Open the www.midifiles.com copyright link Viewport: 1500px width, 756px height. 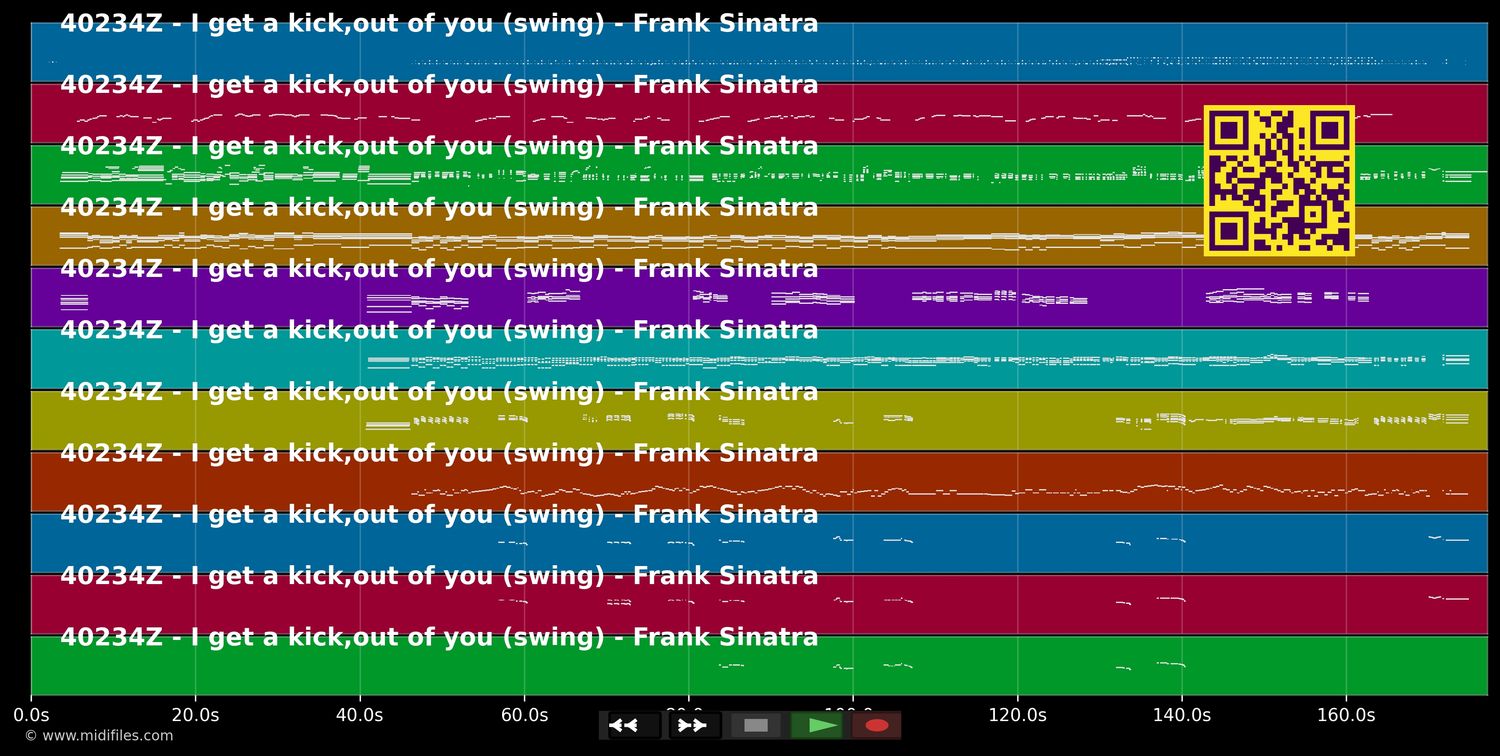[98, 736]
